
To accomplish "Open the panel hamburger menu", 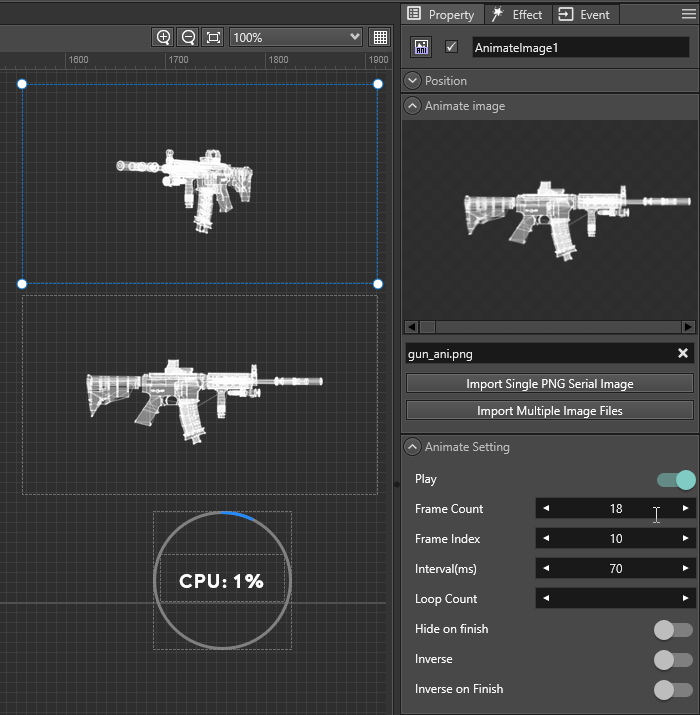I will tap(687, 14).
